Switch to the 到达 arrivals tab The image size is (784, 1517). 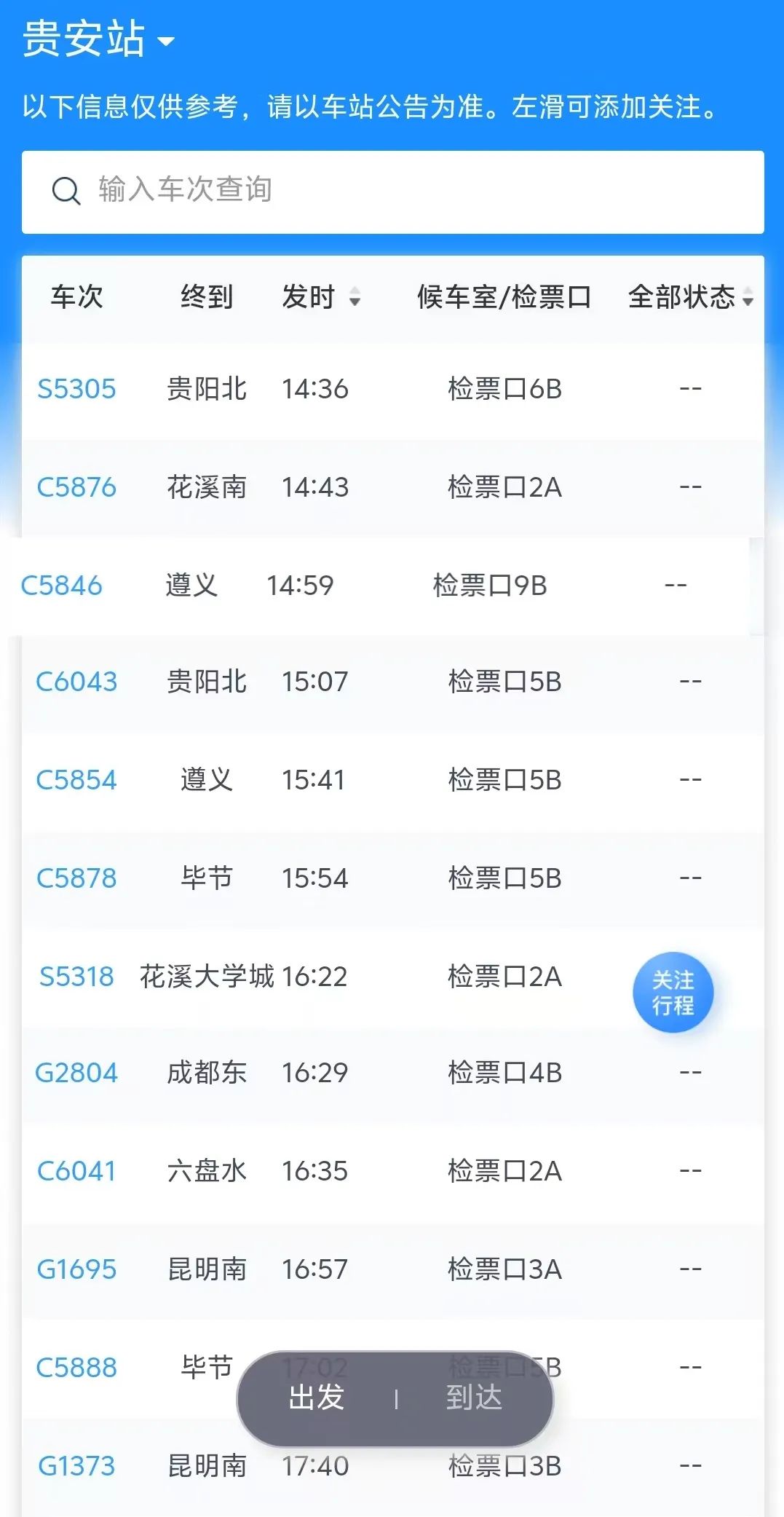(474, 1398)
